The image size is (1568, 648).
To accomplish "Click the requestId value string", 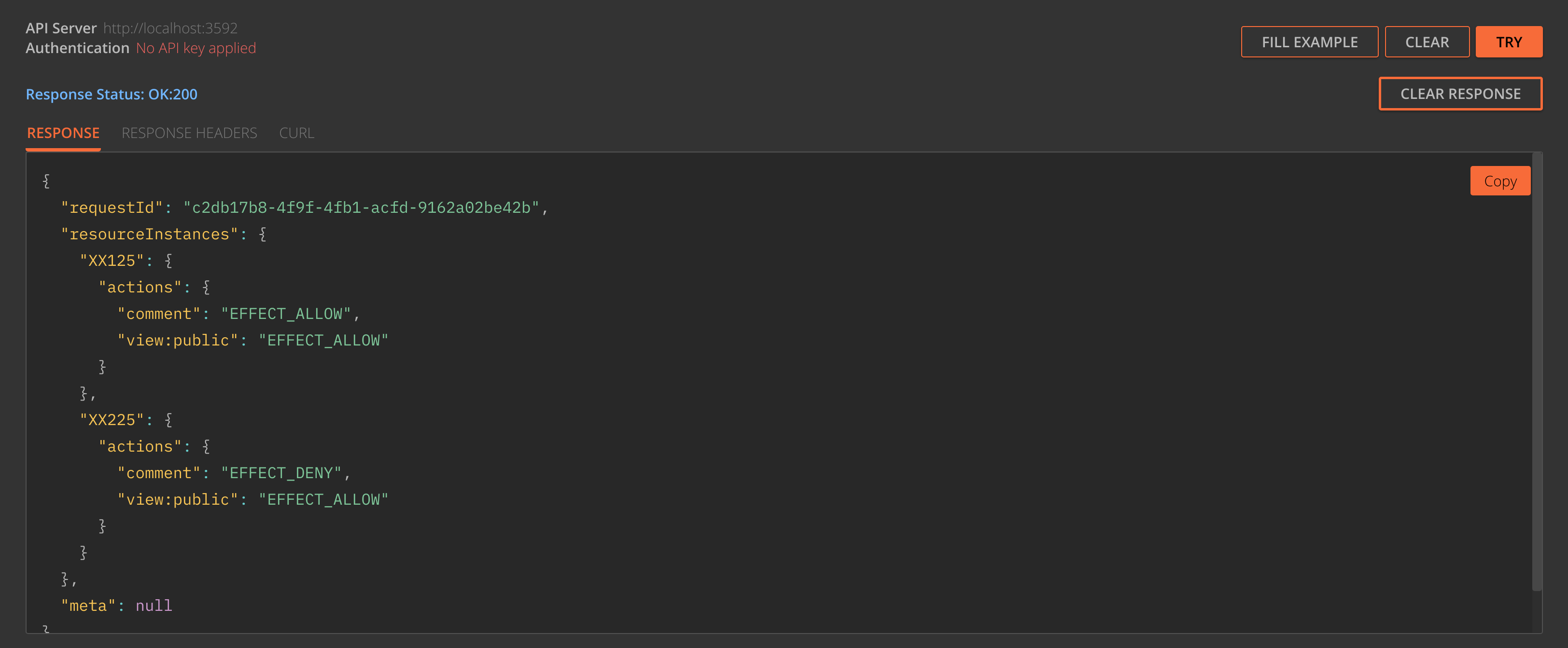I will coord(362,207).
